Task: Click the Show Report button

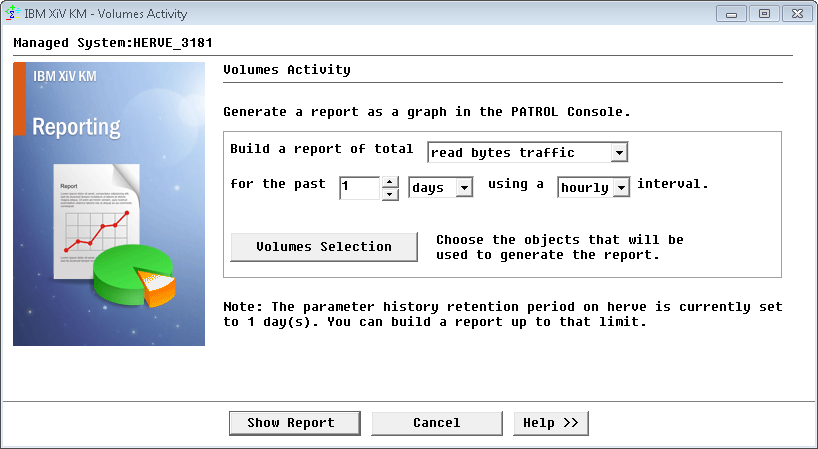Action: (x=295, y=423)
